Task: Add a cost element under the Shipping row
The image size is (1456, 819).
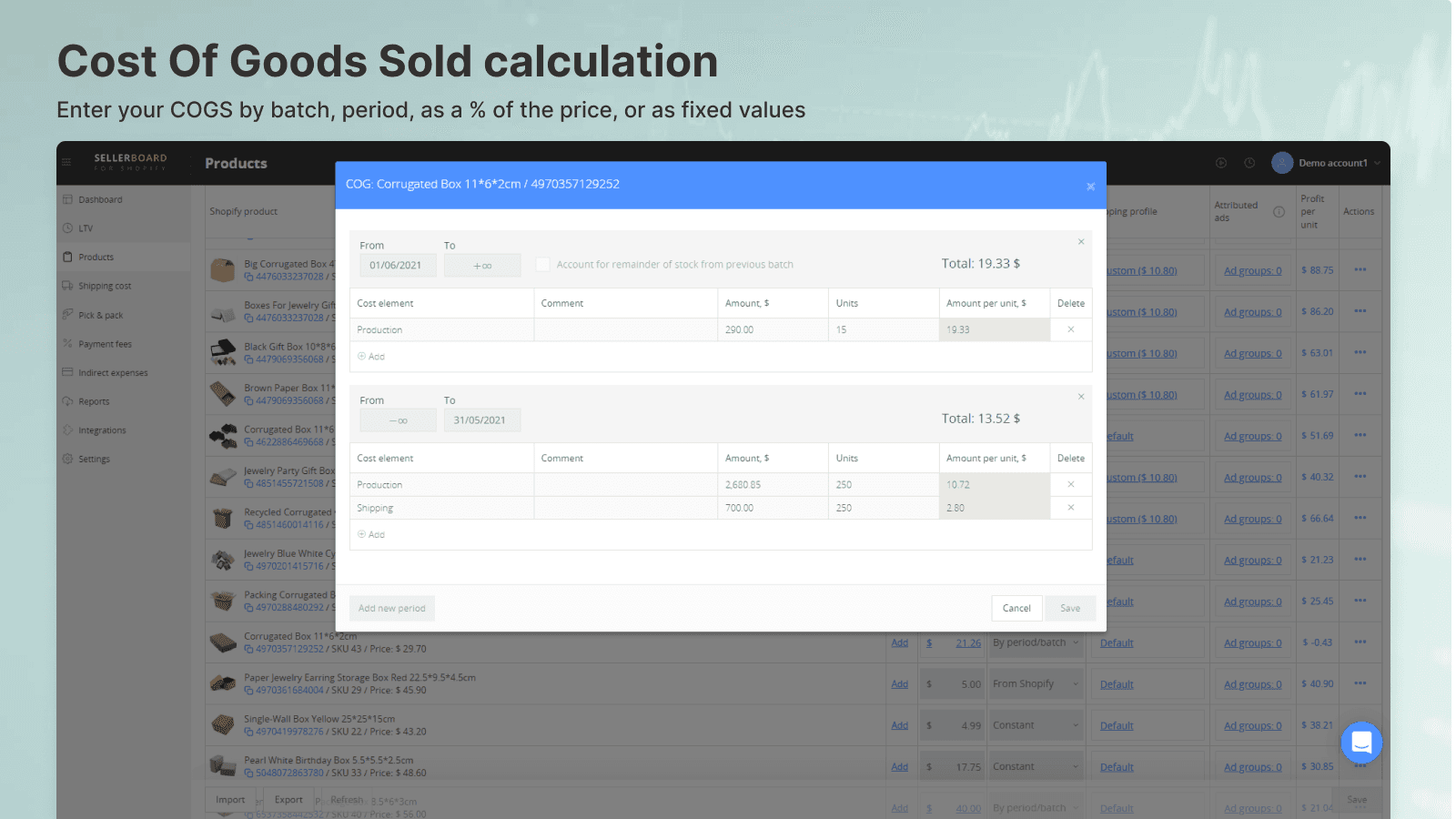Action: 371,535
